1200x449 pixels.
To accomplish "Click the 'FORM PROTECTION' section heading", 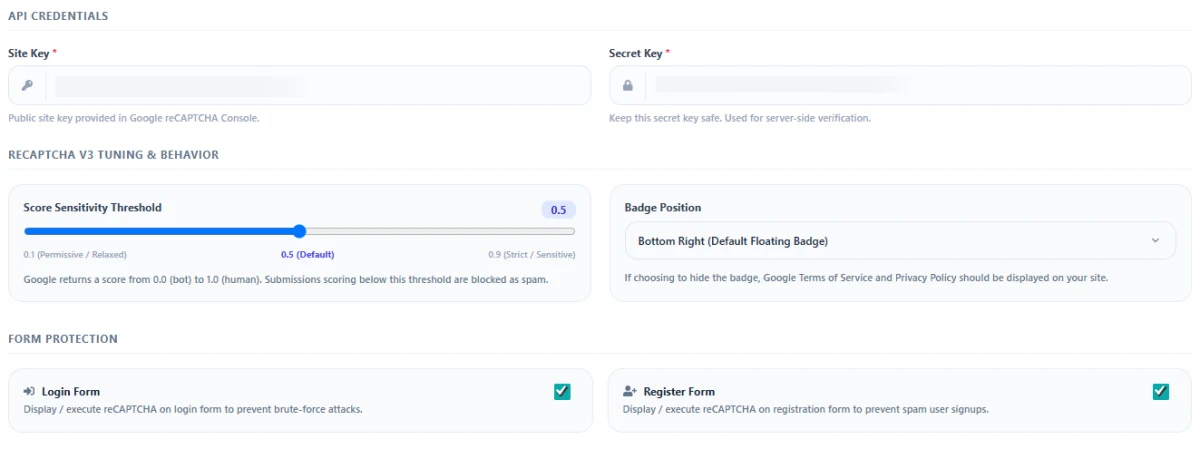I will [63, 339].
